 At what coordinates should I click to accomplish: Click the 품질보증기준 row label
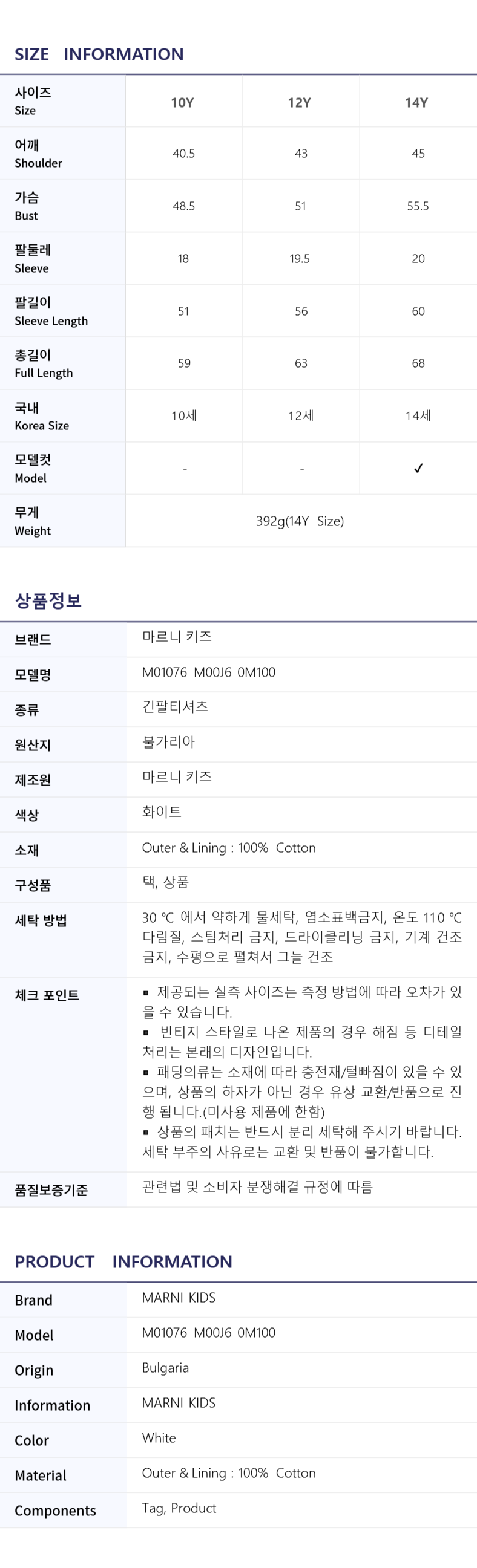[51, 1190]
